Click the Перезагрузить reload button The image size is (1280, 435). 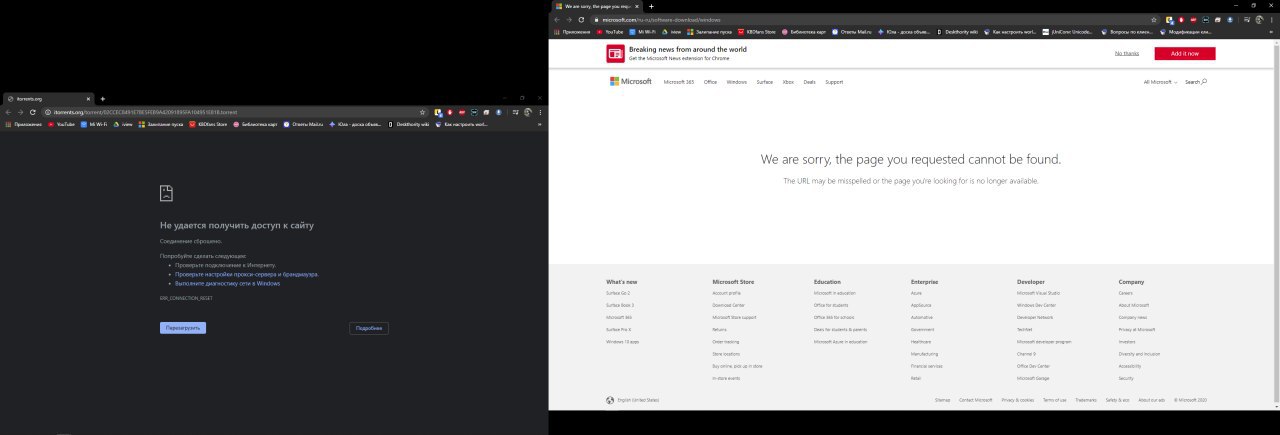pos(183,328)
